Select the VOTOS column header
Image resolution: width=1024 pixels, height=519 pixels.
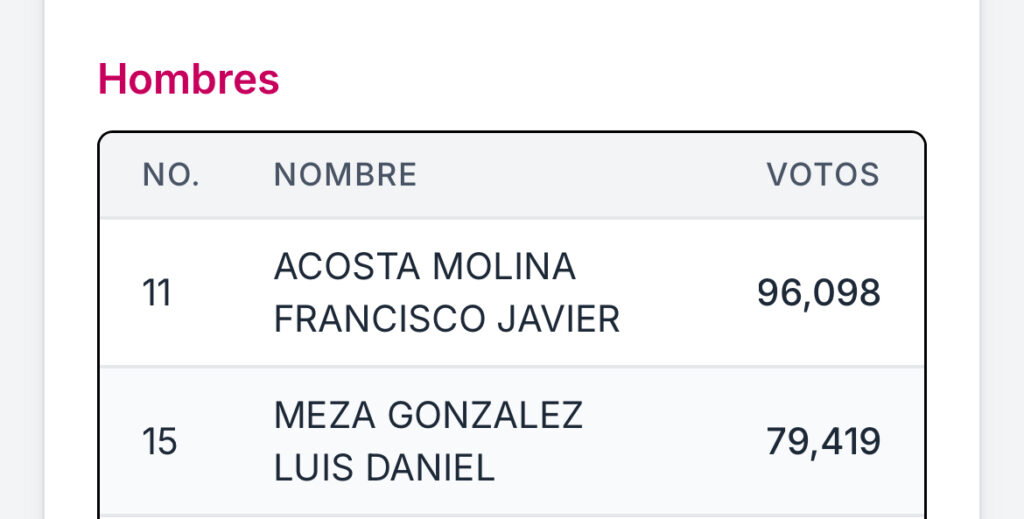[823, 175]
